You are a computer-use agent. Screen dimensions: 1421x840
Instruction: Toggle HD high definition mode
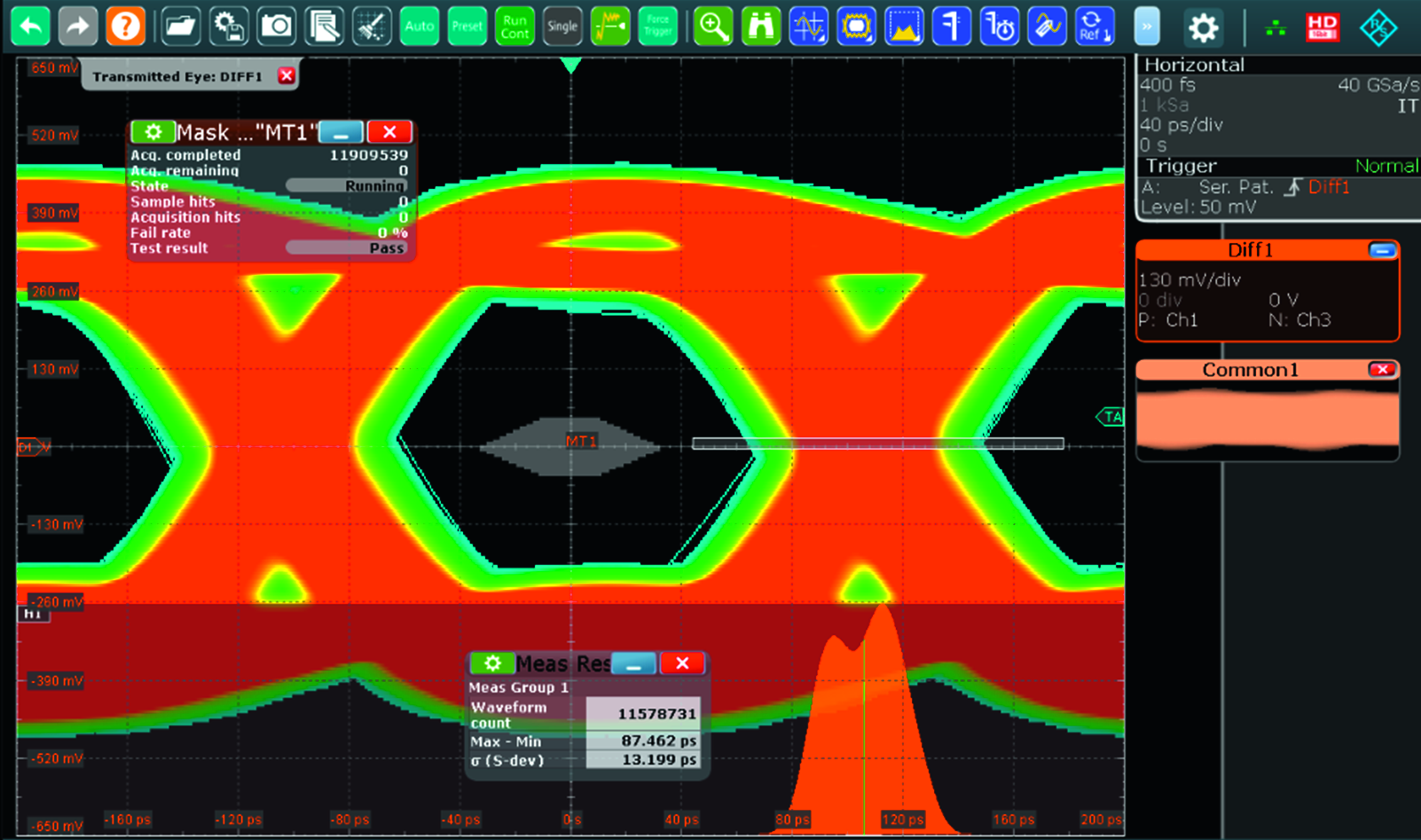(x=1323, y=27)
